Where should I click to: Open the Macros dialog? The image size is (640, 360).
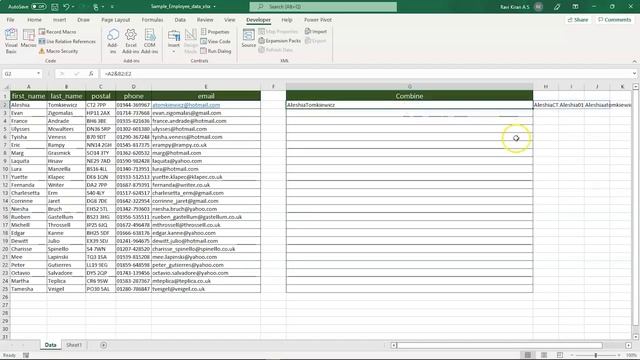(x=28, y=39)
